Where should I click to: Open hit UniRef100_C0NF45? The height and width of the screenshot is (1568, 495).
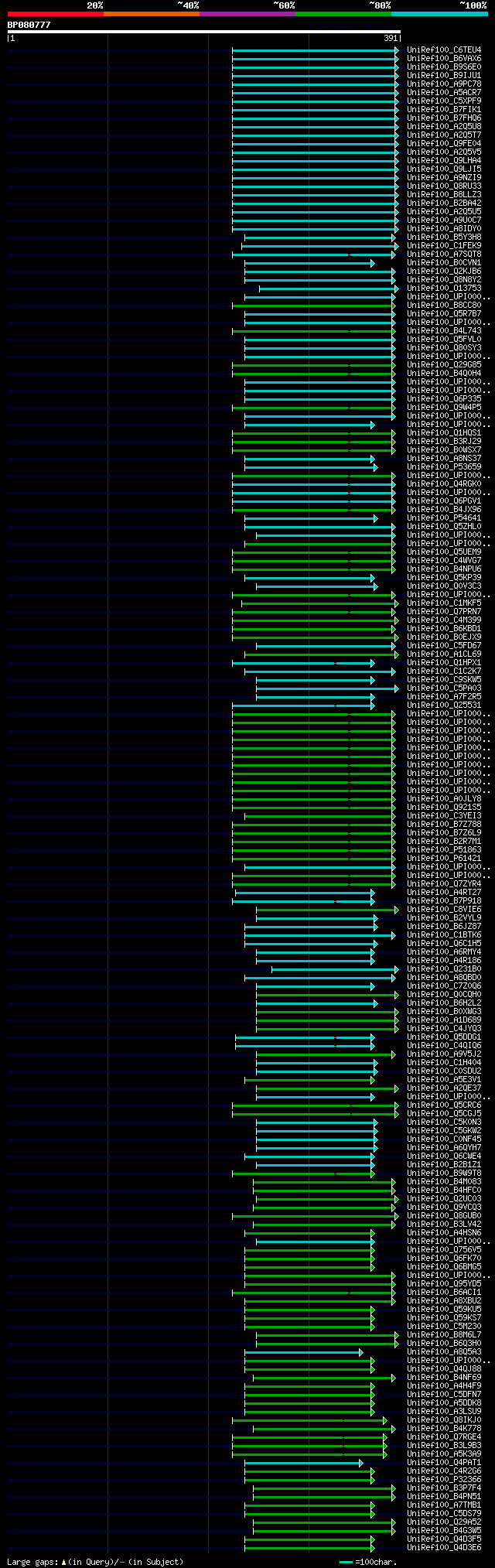click(444, 1139)
